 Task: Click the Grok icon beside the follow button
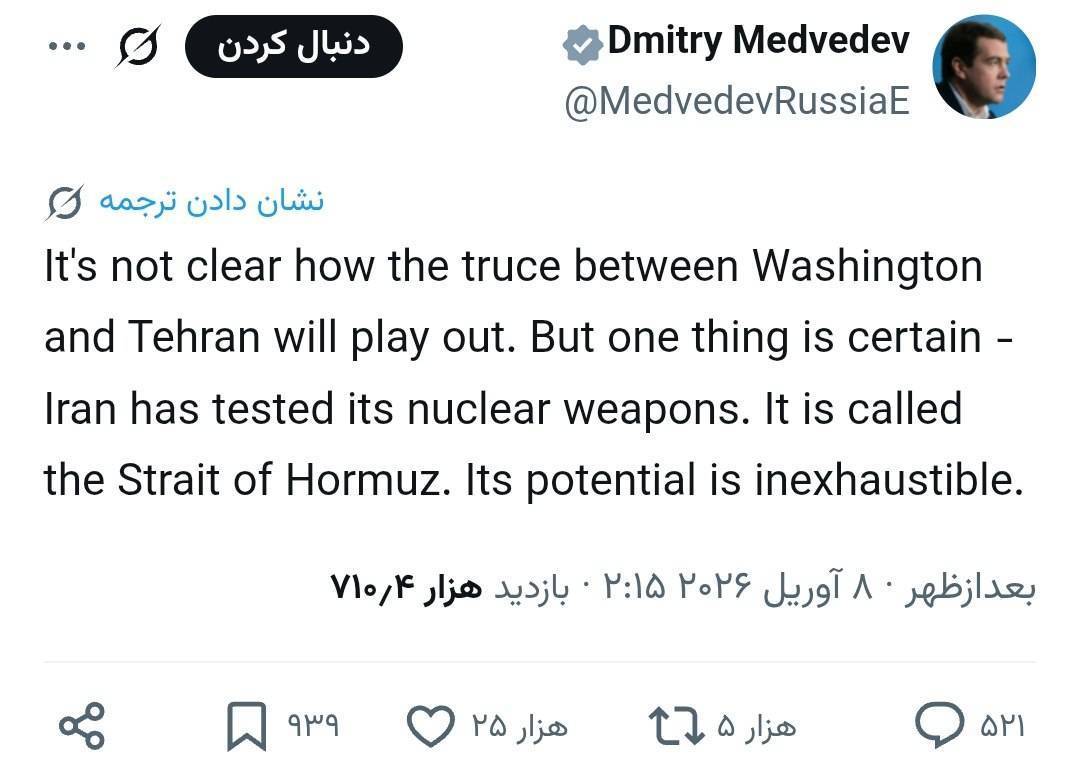[x=137, y=45]
